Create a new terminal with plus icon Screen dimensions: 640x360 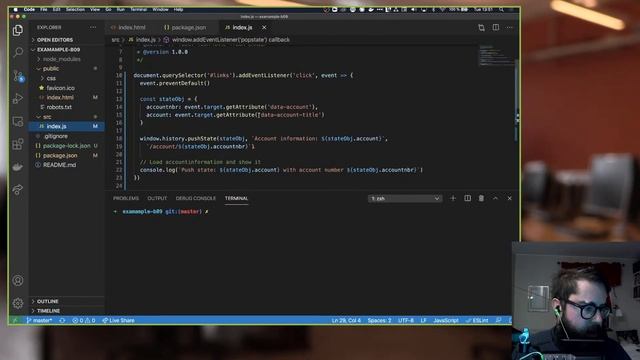point(453,198)
